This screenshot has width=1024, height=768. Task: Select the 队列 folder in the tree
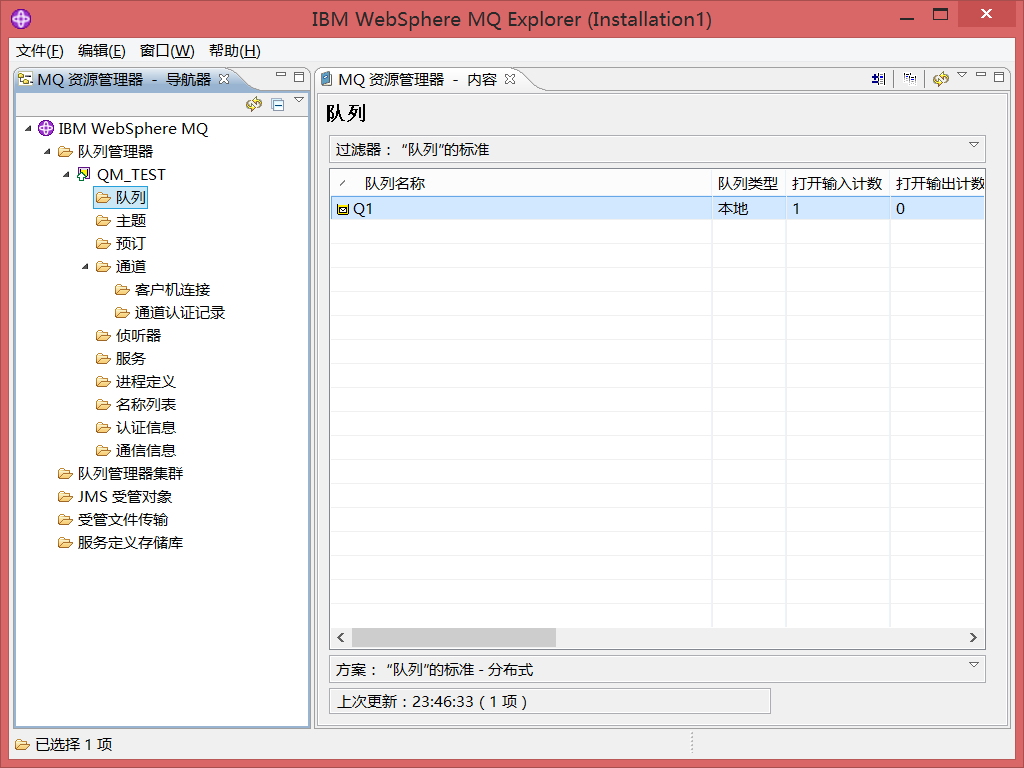click(121, 197)
